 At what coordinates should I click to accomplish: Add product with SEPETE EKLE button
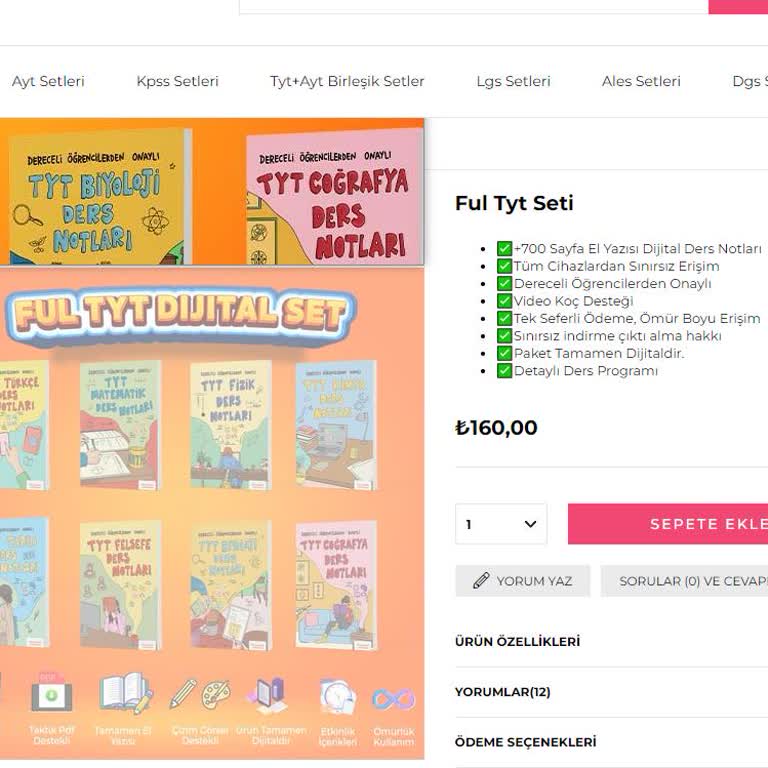[x=668, y=524]
